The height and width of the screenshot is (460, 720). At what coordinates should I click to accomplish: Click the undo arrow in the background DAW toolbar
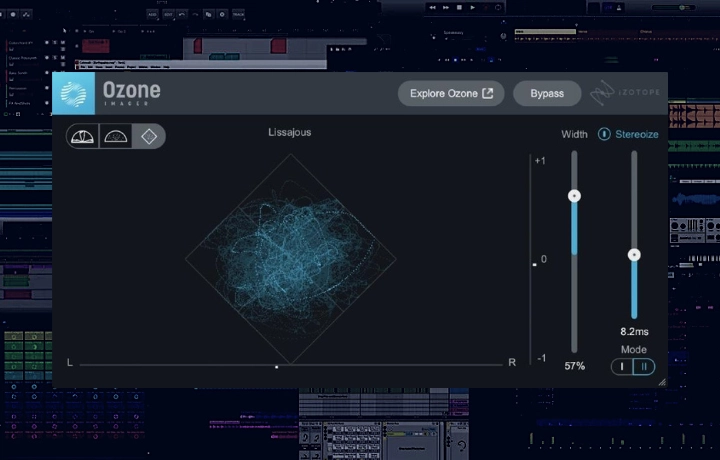tap(182, 14)
